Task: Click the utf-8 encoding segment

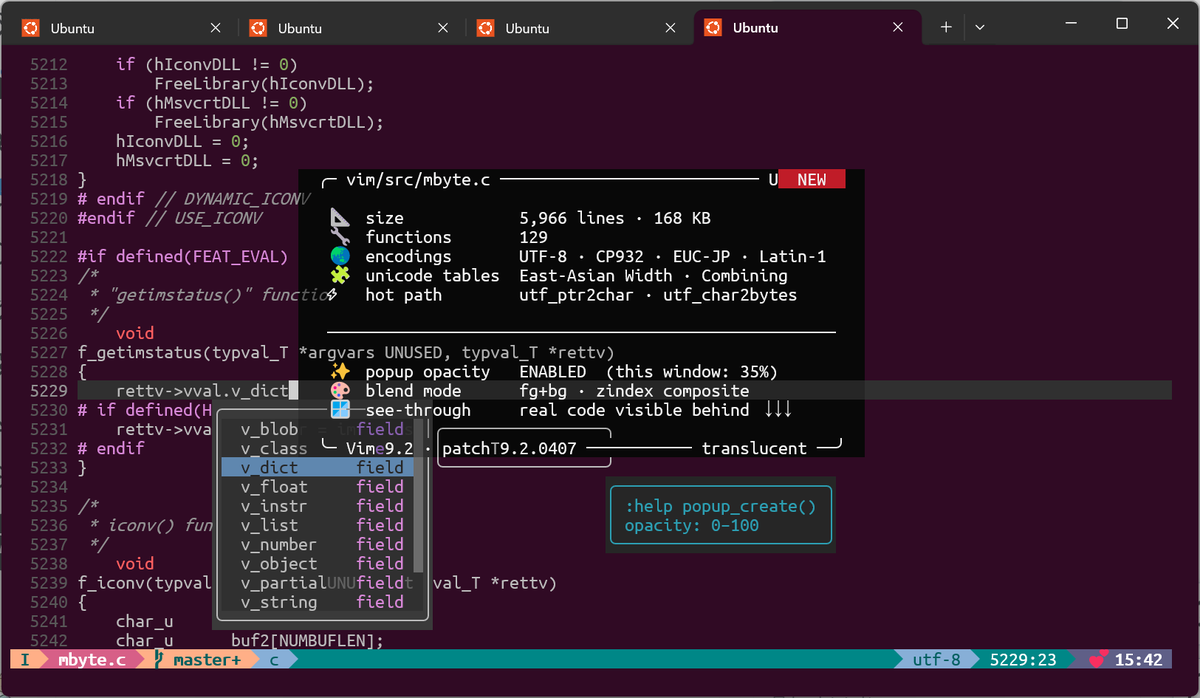Action: (936, 660)
